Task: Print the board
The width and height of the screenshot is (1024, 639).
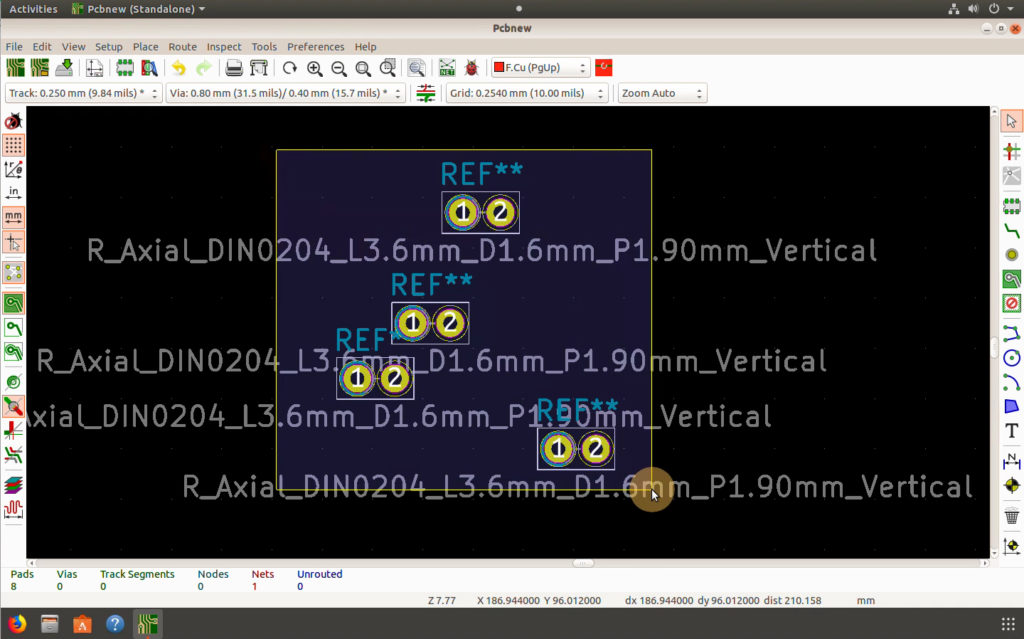Action: coord(234,68)
